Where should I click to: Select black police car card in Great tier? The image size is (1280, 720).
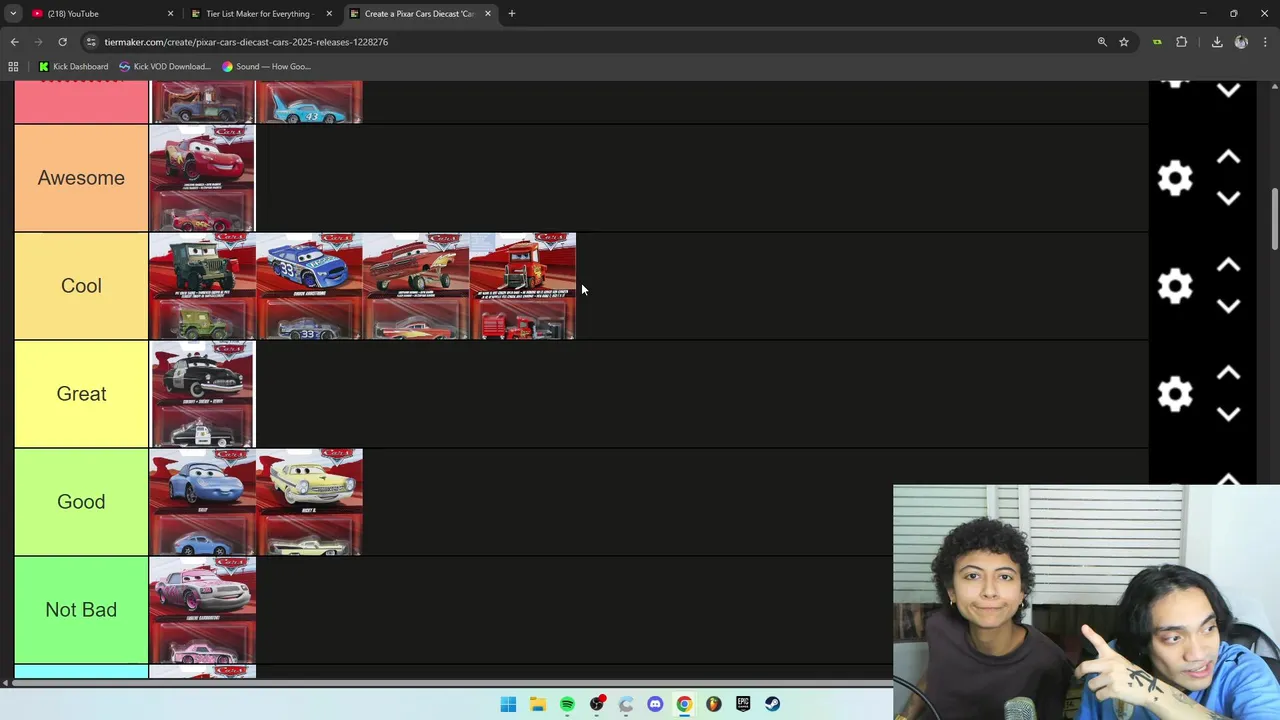(202, 394)
